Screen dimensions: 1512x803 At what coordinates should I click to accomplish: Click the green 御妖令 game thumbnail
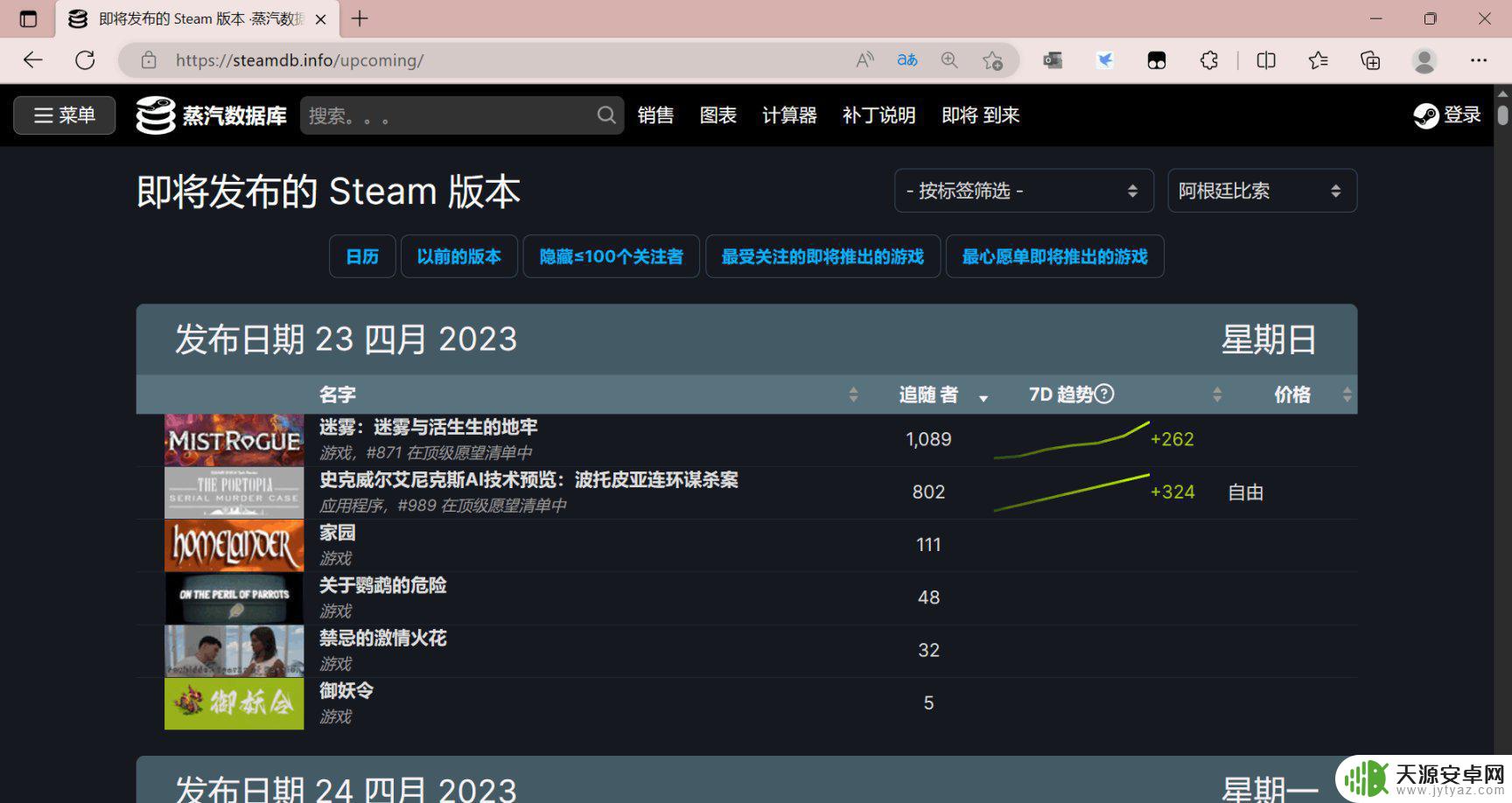click(x=234, y=703)
